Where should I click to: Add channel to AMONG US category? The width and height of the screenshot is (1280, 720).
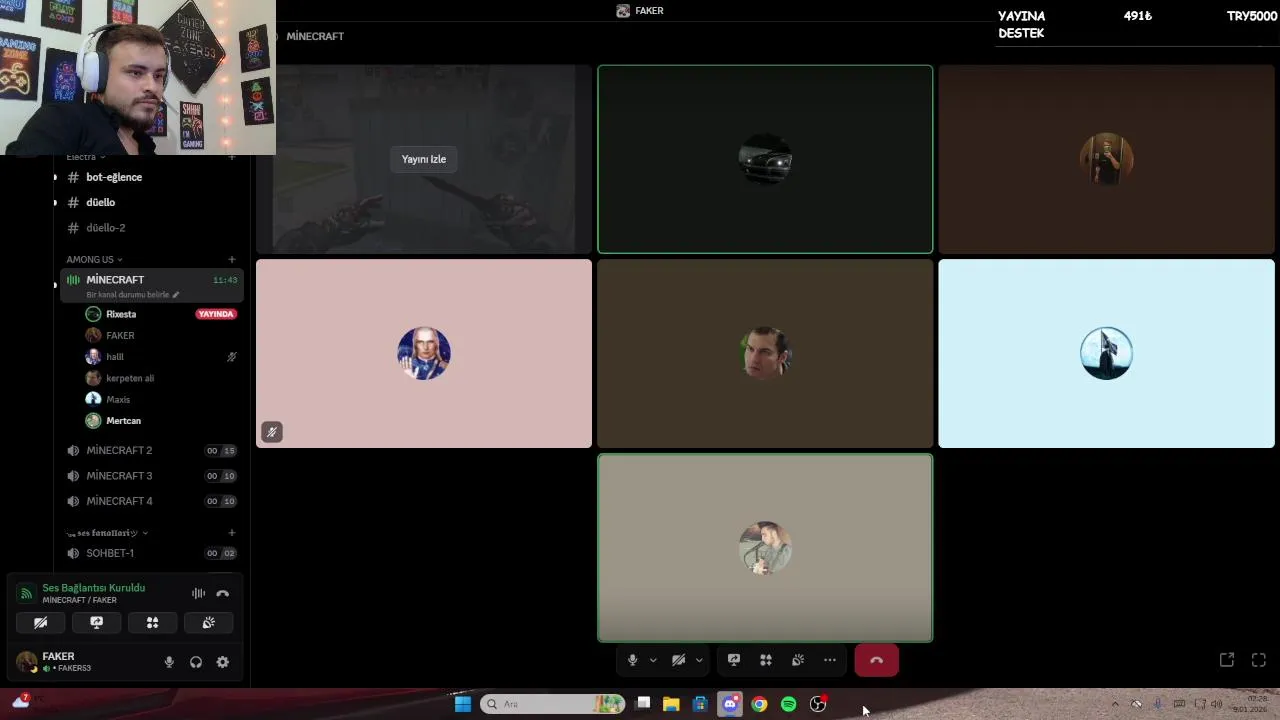(232, 259)
